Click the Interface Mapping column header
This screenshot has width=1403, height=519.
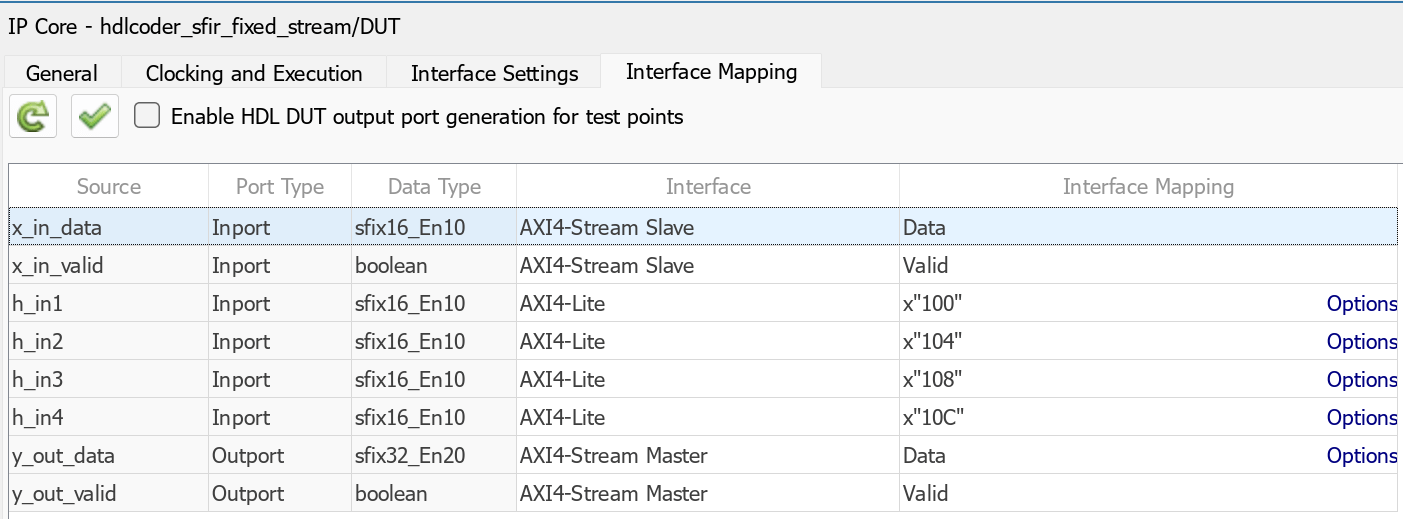pyautogui.click(x=1148, y=187)
